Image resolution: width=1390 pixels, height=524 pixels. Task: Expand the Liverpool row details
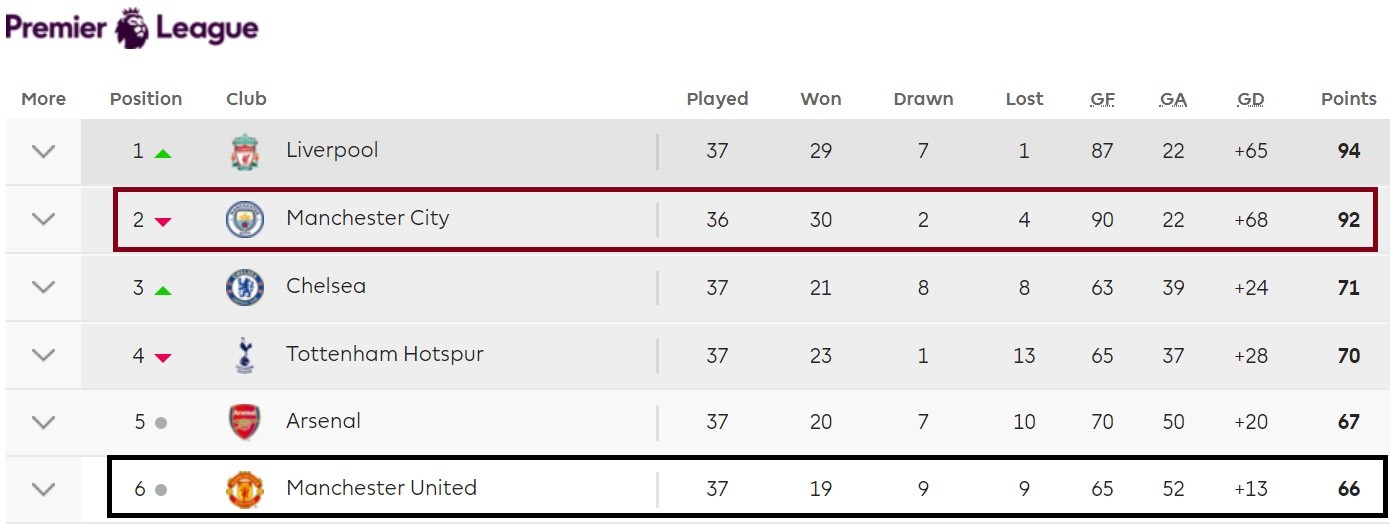43,152
